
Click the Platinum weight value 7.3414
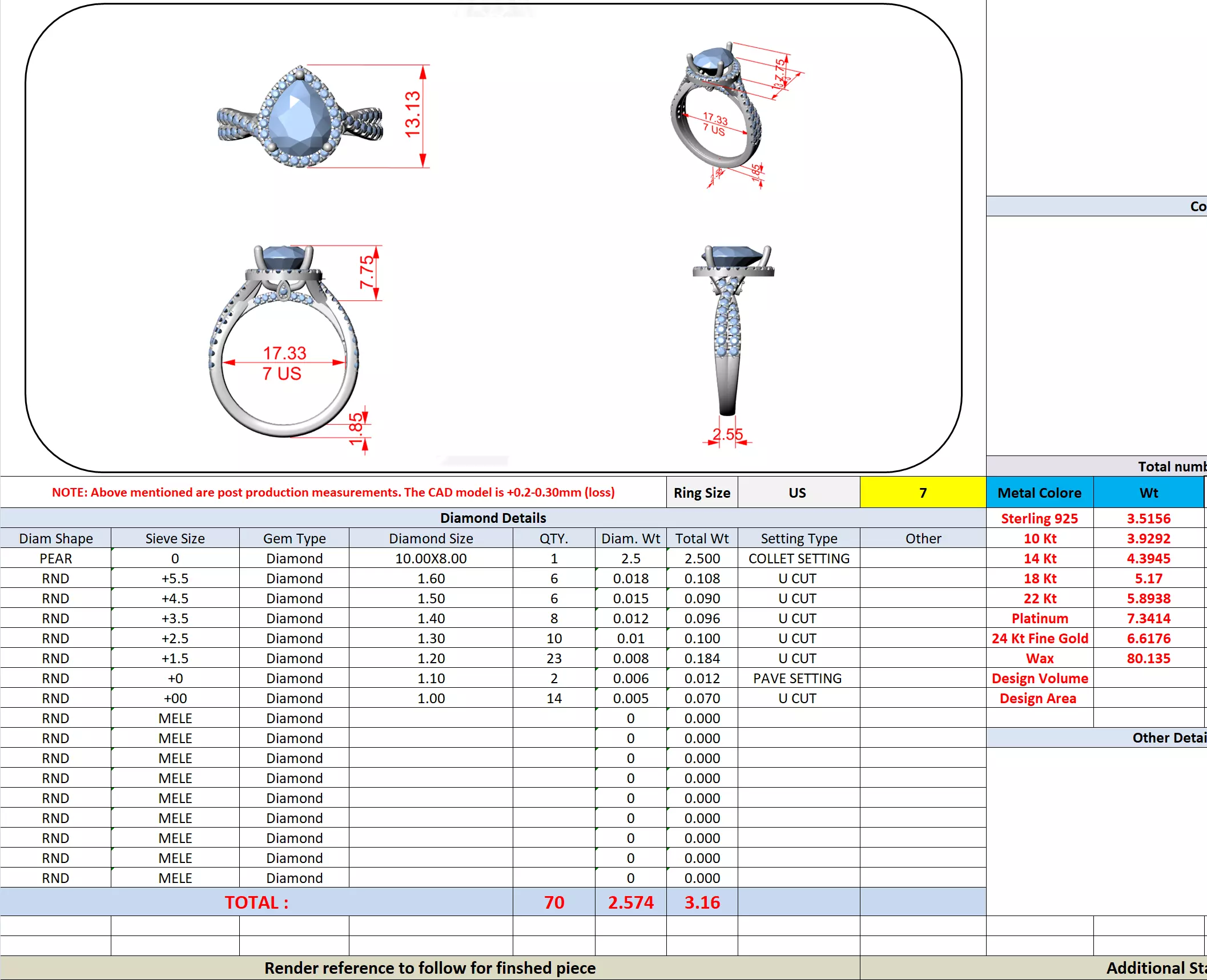1148,618
